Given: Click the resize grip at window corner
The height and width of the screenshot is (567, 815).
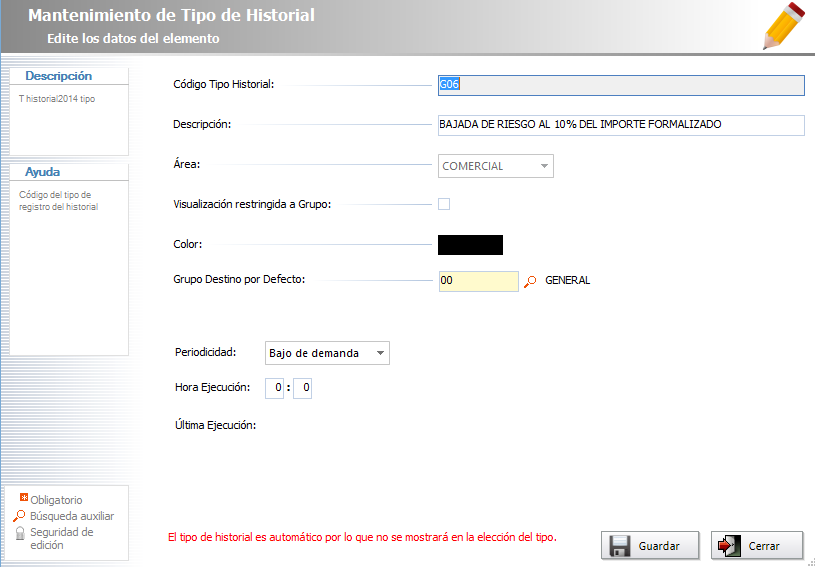Looking at the screenshot, I should (810, 562).
